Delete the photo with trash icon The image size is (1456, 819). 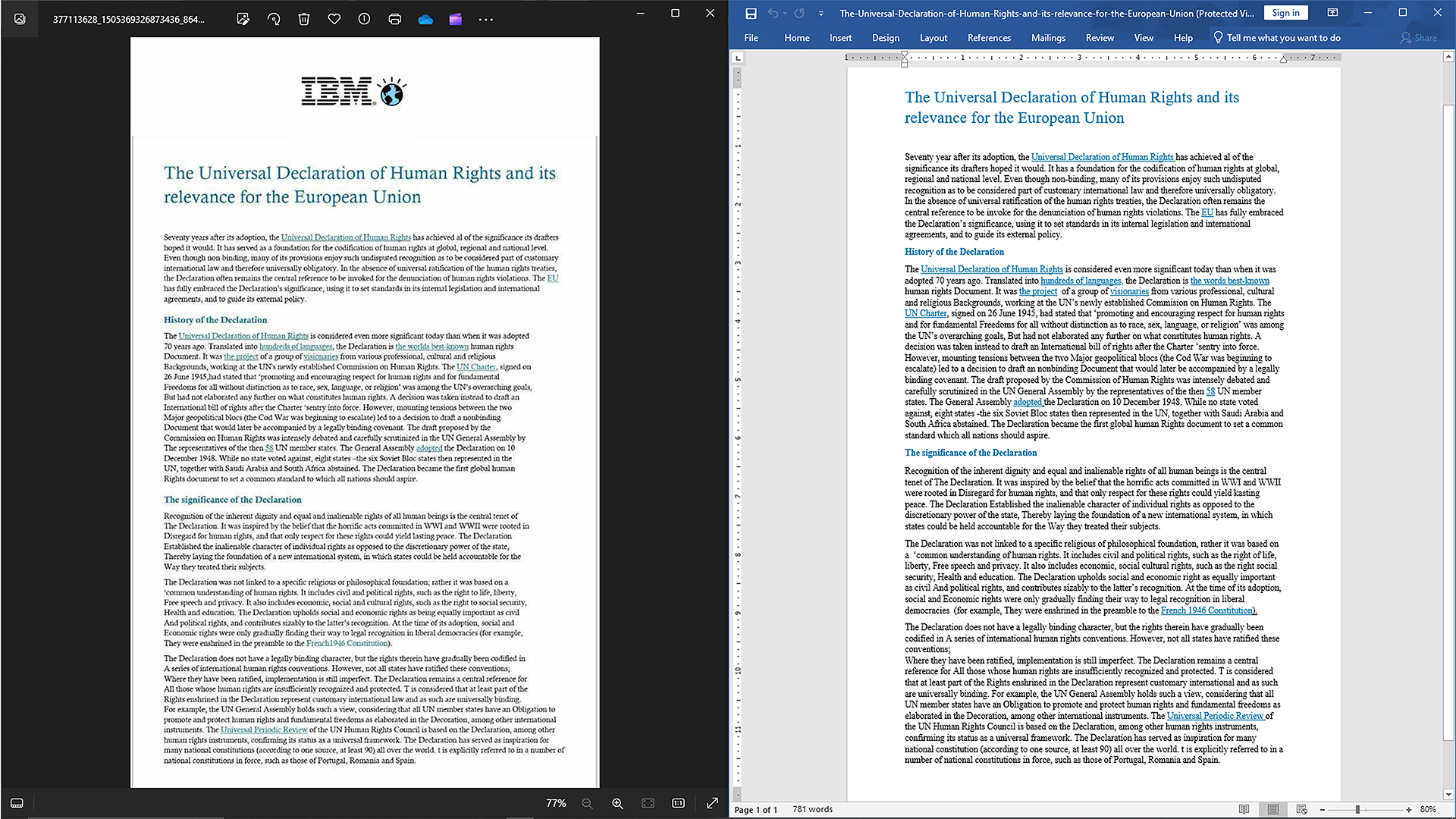[304, 19]
